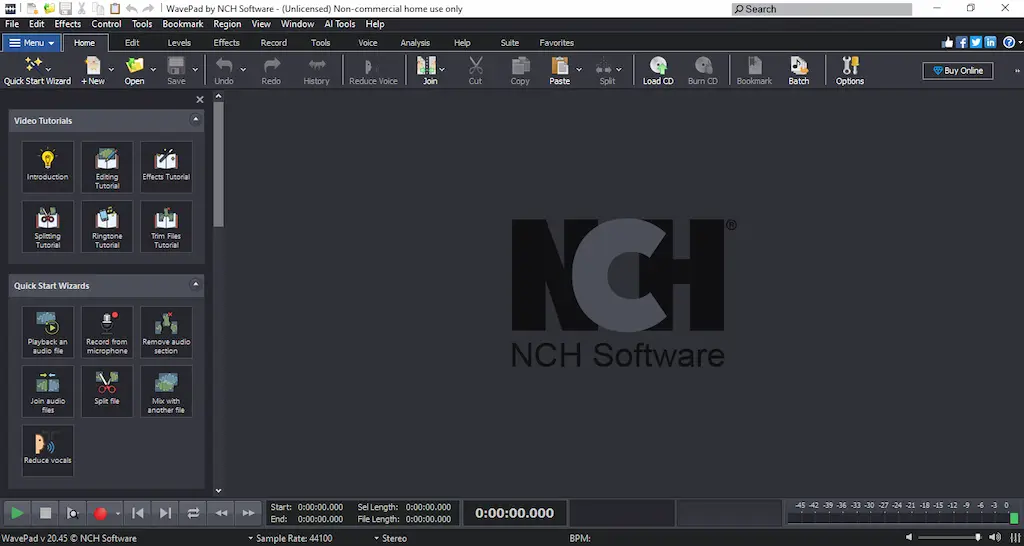
Task: Open the AI Tools menu
Action: 340,24
